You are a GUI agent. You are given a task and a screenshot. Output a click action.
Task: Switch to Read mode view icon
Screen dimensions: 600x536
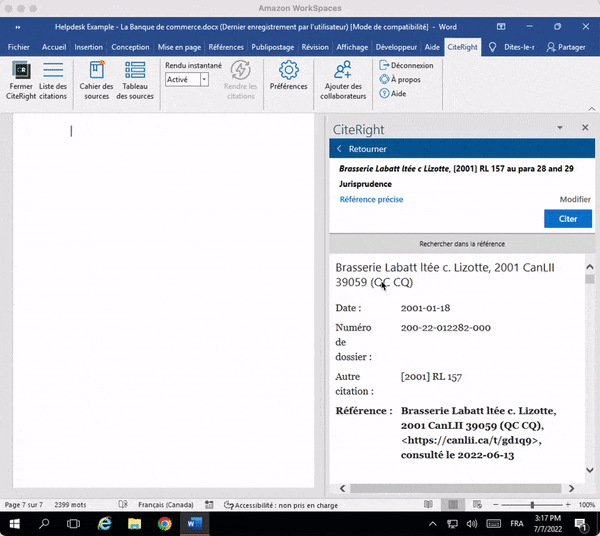(x=429, y=505)
